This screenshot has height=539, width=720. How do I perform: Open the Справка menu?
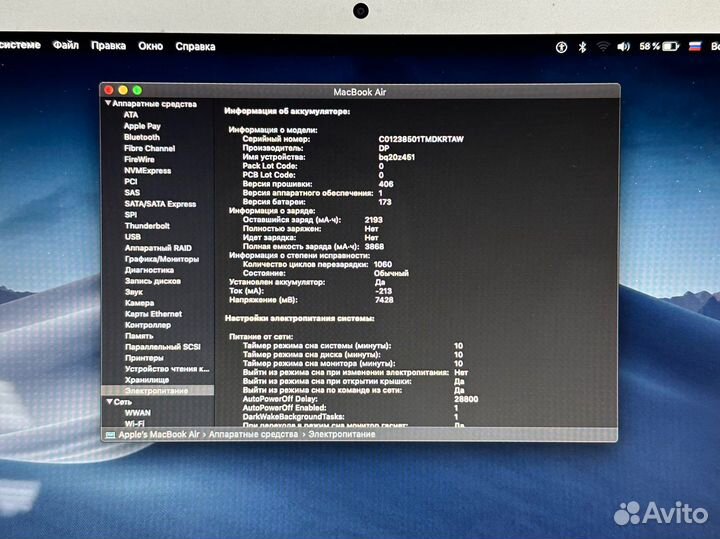[x=195, y=46]
